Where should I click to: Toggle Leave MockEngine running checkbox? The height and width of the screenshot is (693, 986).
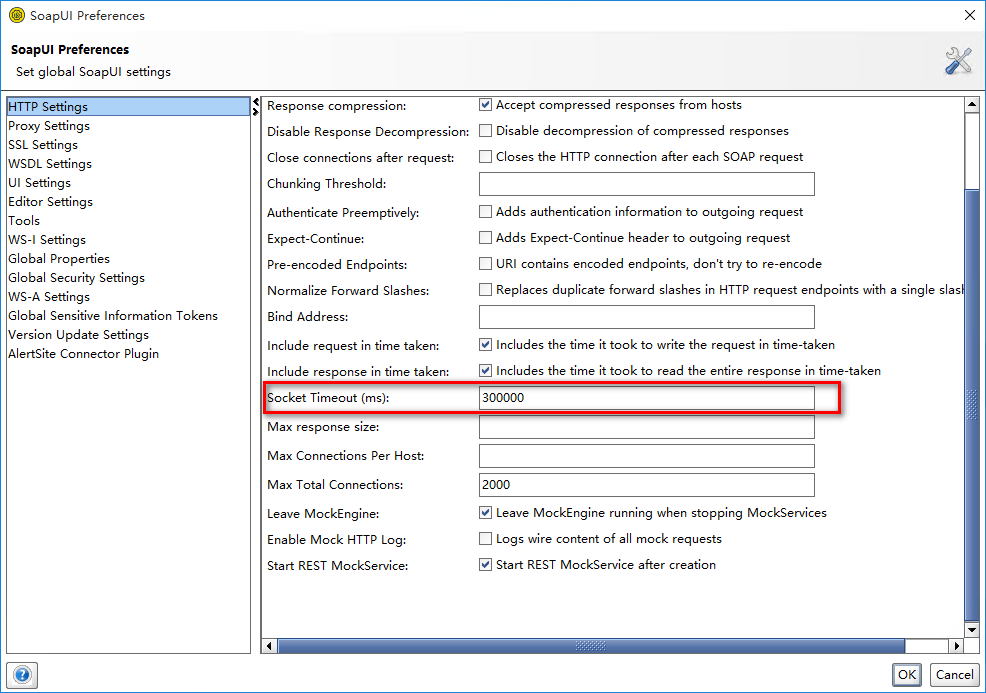[485, 513]
